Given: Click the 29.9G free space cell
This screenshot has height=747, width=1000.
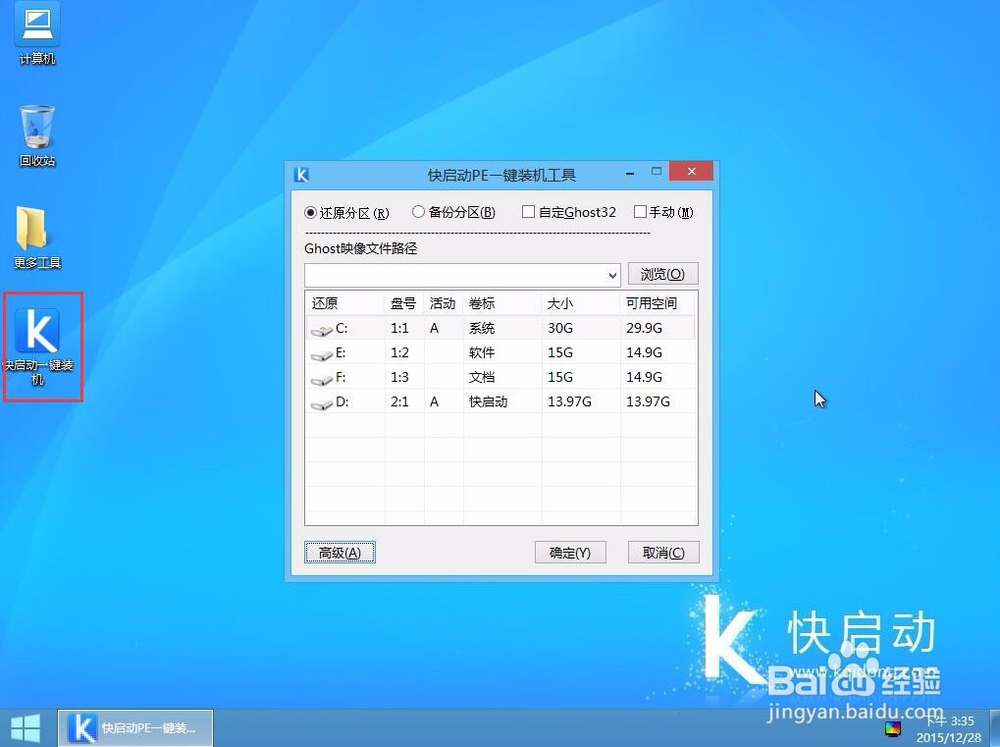Looking at the screenshot, I should 644,328.
